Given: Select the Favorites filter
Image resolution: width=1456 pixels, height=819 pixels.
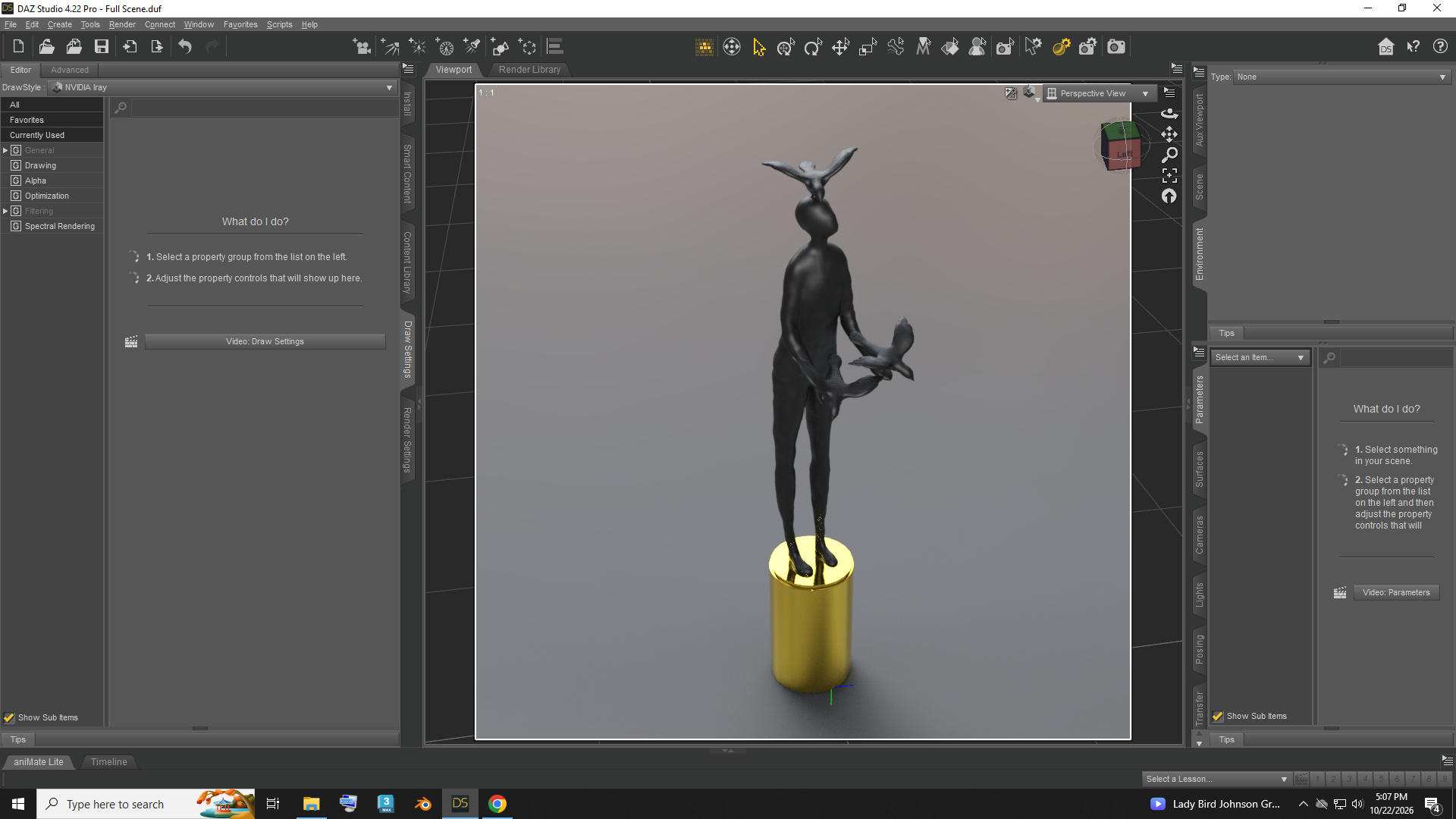Looking at the screenshot, I should click(x=52, y=120).
